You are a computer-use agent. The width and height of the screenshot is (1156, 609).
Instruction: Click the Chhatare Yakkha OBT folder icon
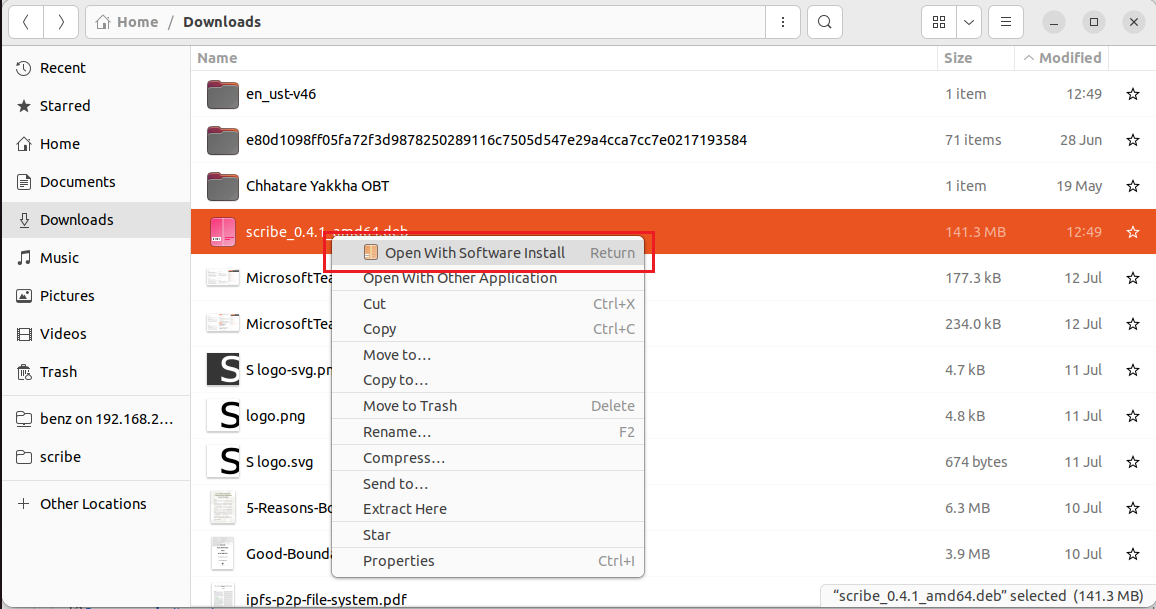click(x=222, y=186)
